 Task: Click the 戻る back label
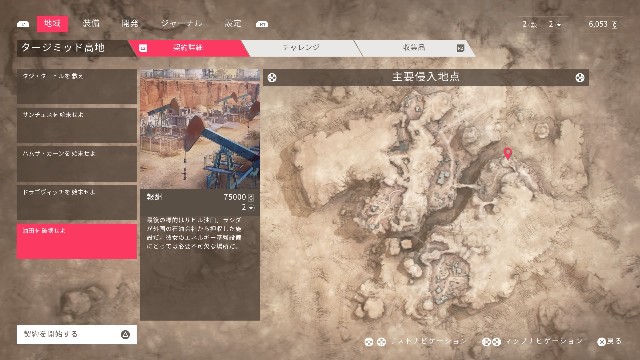(x=615, y=341)
